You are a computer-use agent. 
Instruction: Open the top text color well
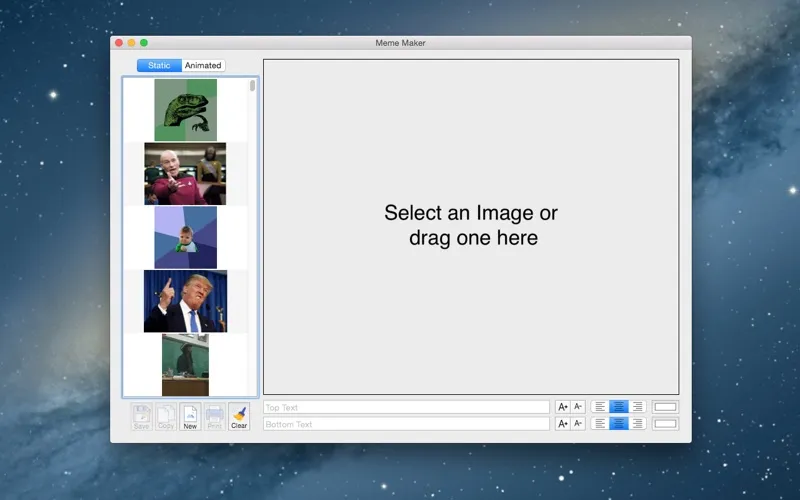(x=665, y=407)
